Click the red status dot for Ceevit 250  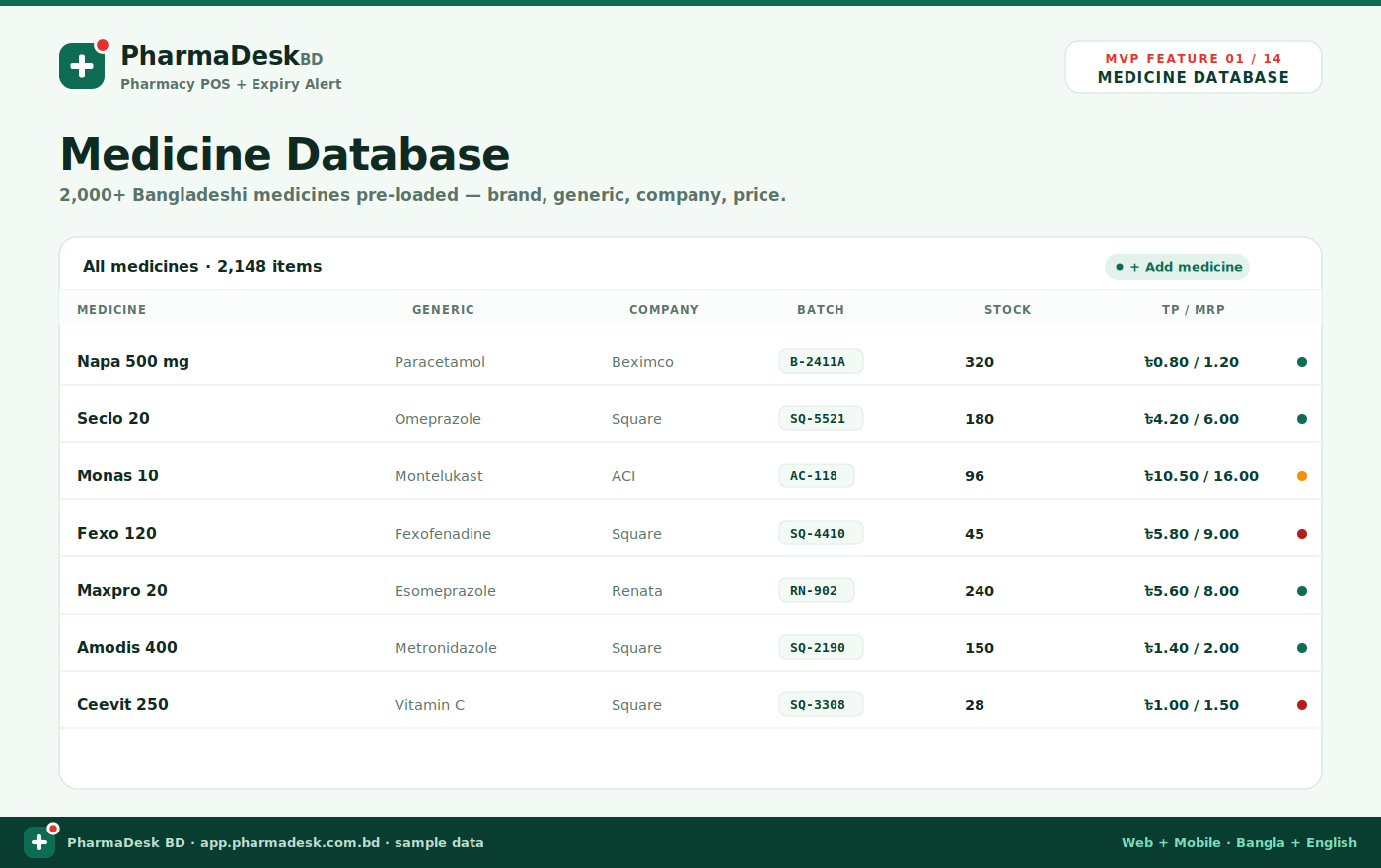1302,705
